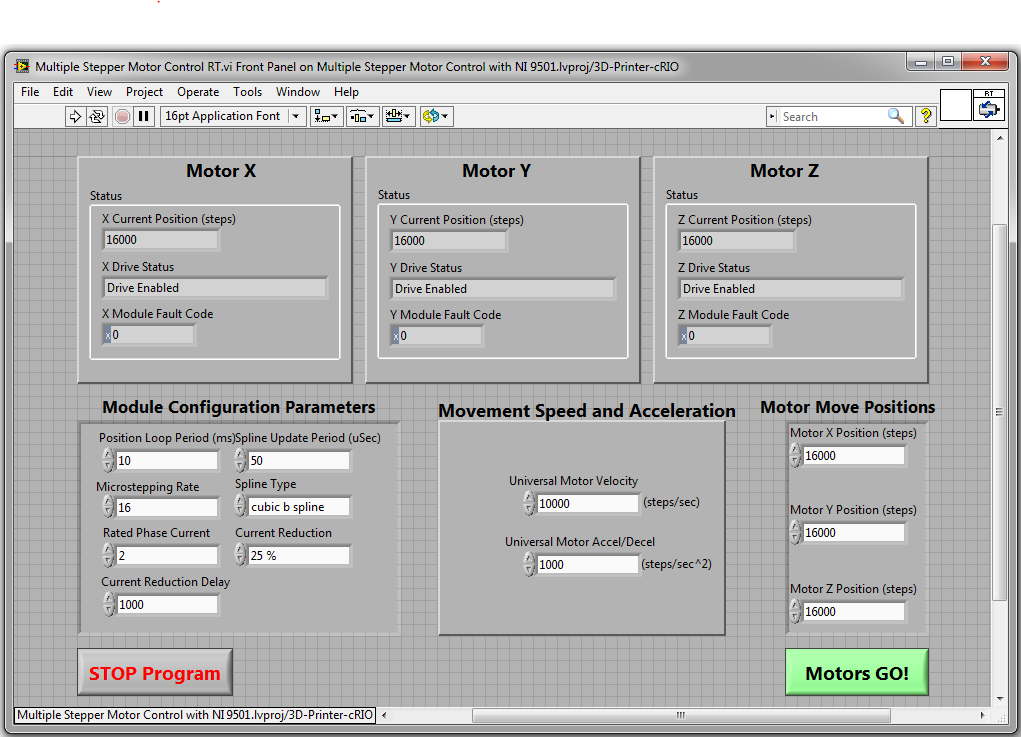Click the Pause toolbar icon
Viewport: 1021px width, 737px height.
pos(144,116)
